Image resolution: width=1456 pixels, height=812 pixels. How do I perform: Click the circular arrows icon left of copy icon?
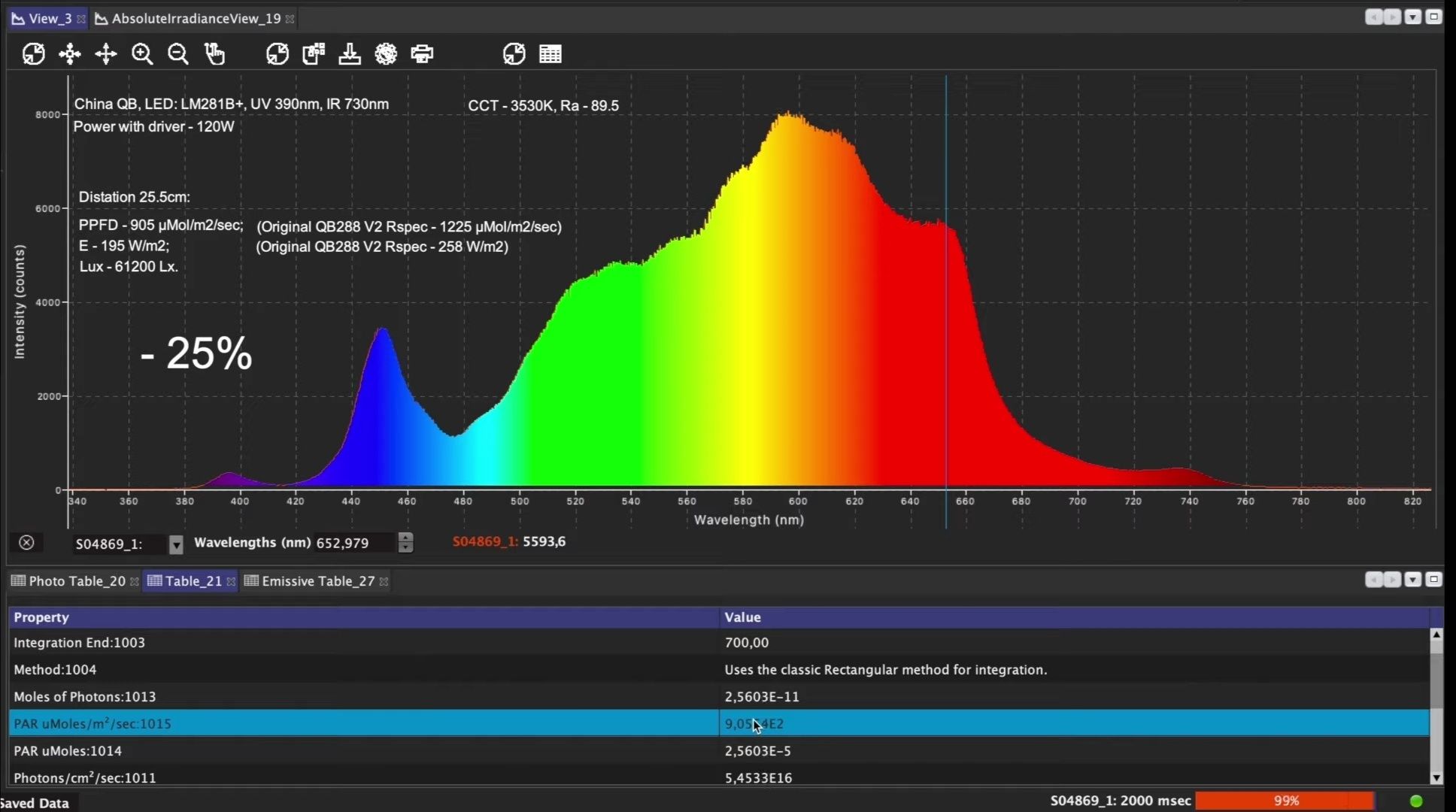[x=278, y=54]
